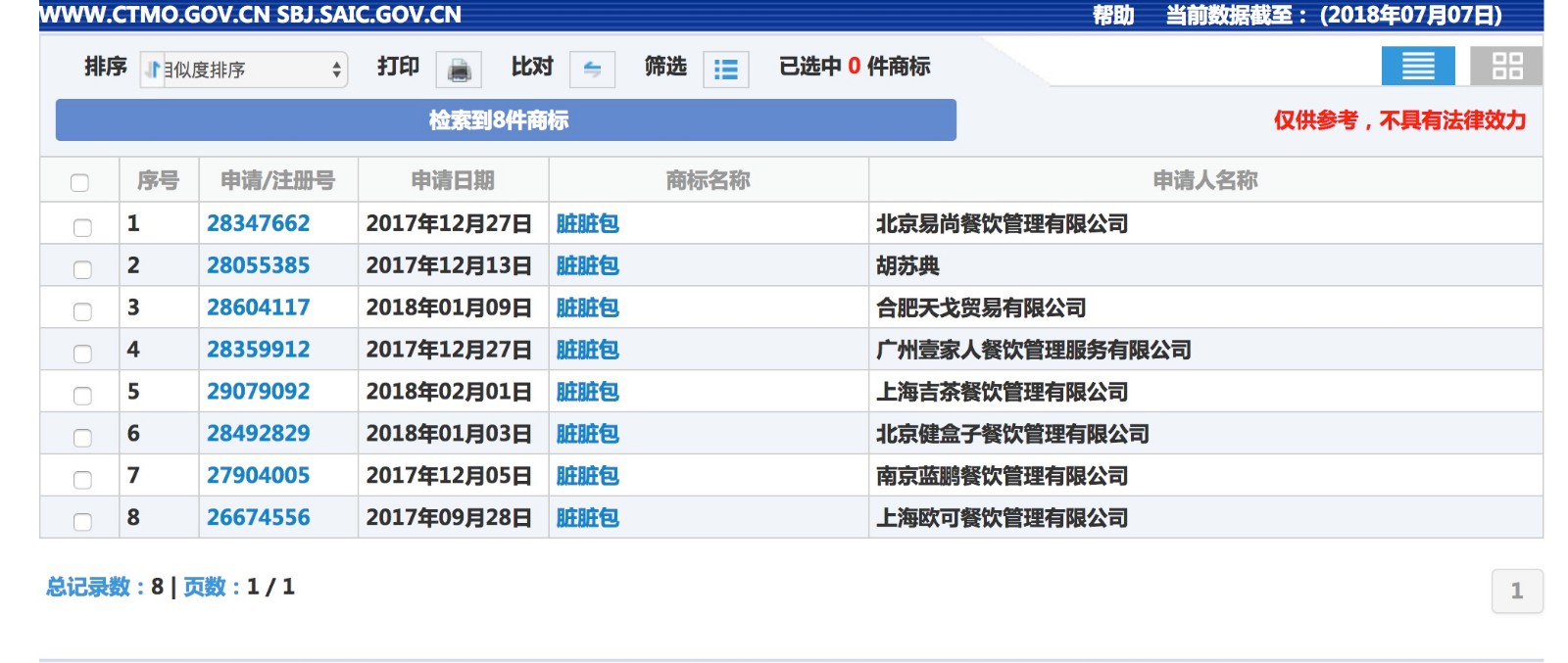Open 脏脏包 trademark in 合肥天戈贸易 row
This screenshot has height=663, width=1568.
coord(588,308)
